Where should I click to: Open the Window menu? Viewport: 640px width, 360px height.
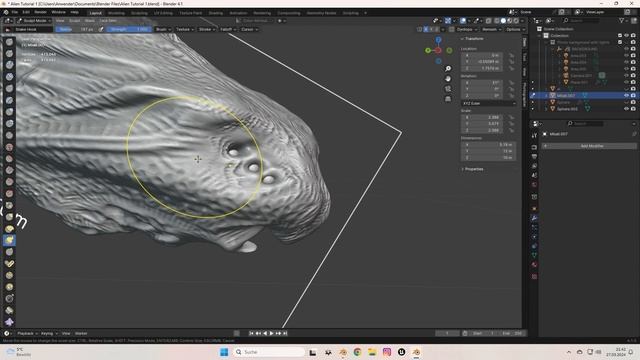pos(58,12)
